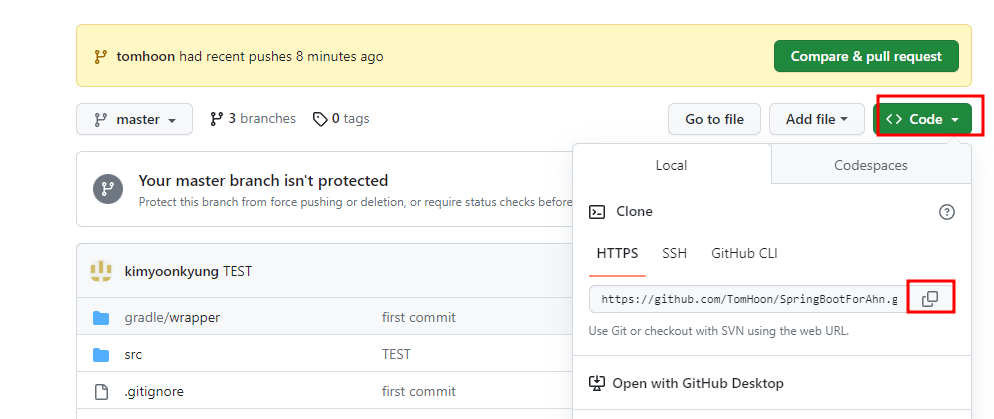Open the .gitignore file
Screen dimensions: 994x419
(x=154, y=392)
